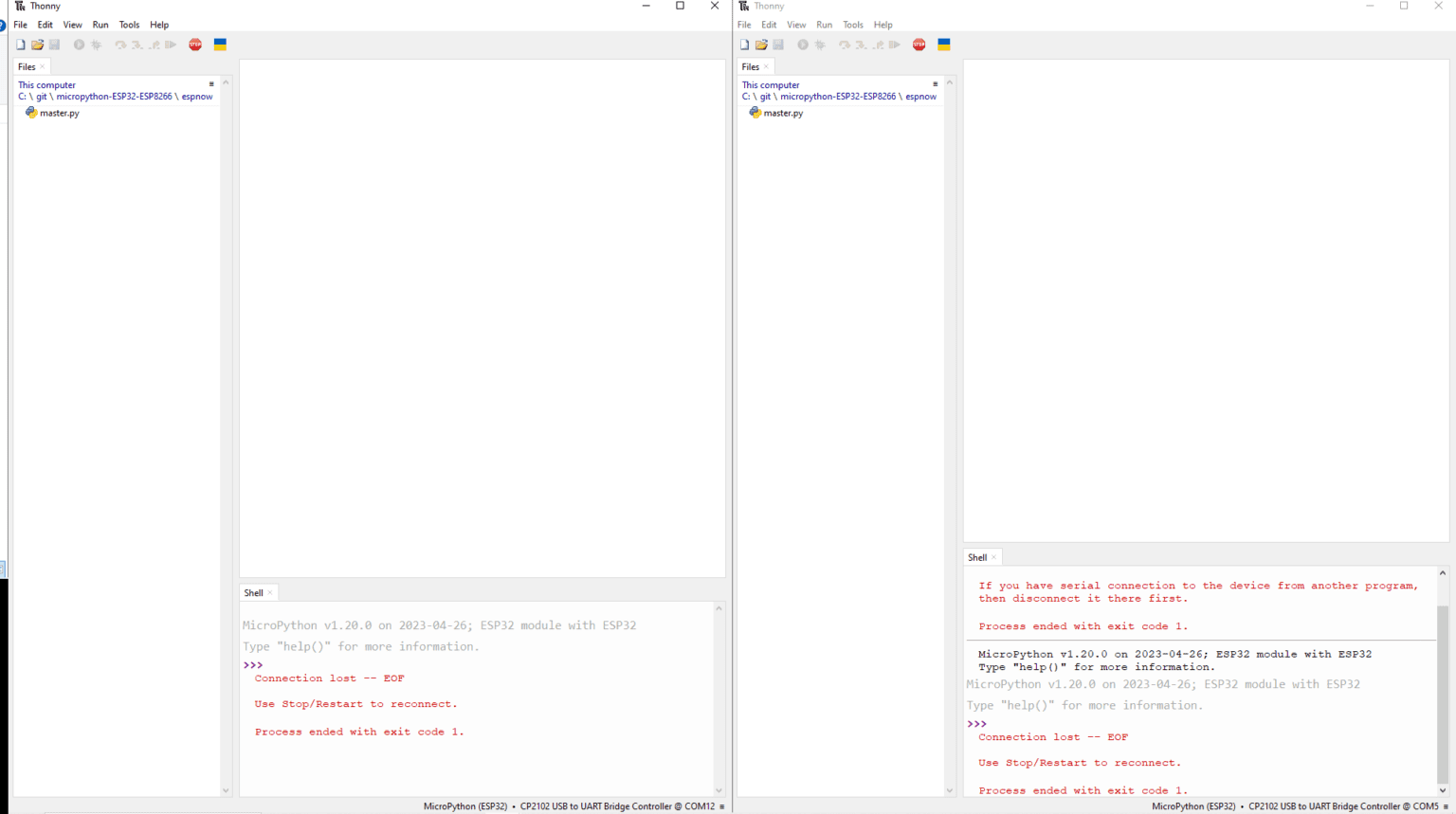Open the Edit menu in the COM12 window

coord(45,25)
